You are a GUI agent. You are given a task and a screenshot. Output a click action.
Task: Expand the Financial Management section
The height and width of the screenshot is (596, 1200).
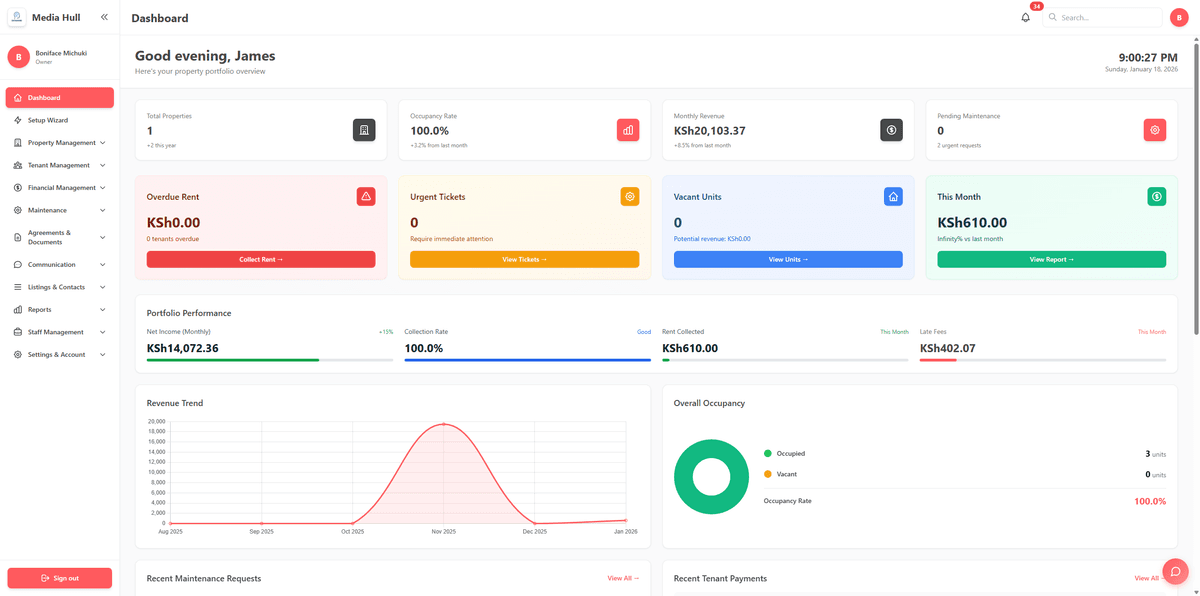[60, 187]
